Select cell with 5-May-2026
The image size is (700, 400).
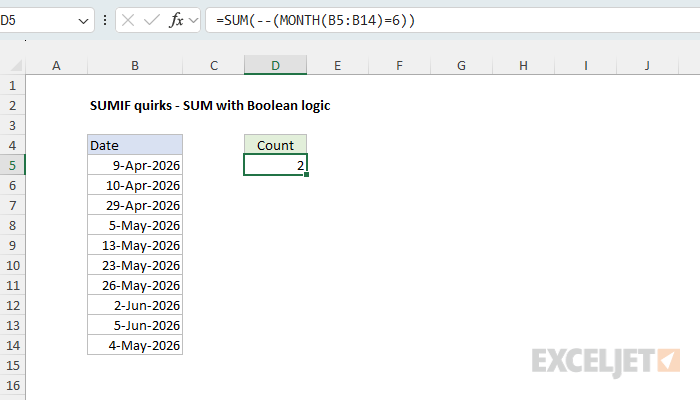tap(135, 225)
